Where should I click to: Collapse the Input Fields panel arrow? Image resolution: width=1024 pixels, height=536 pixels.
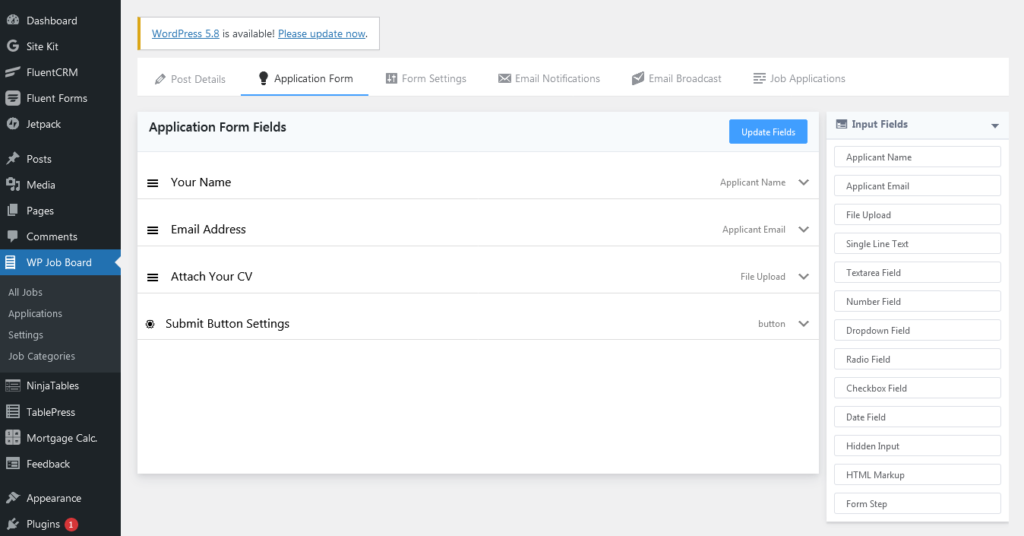(995, 125)
